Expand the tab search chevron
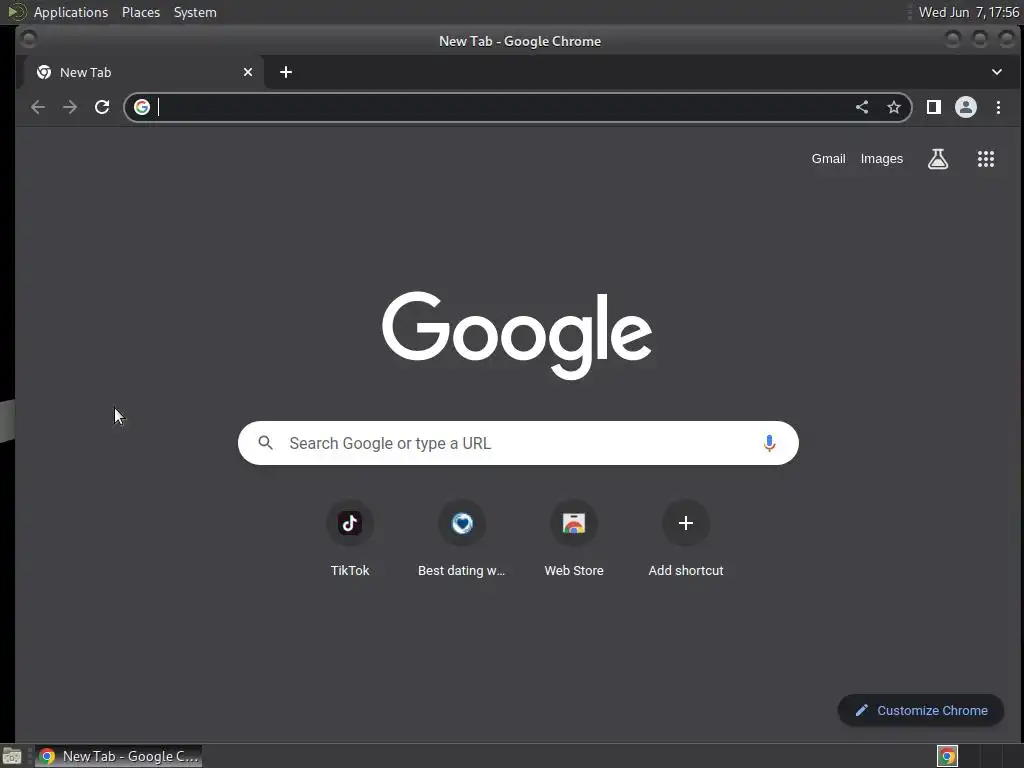 pyautogui.click(x=997, y=72)
